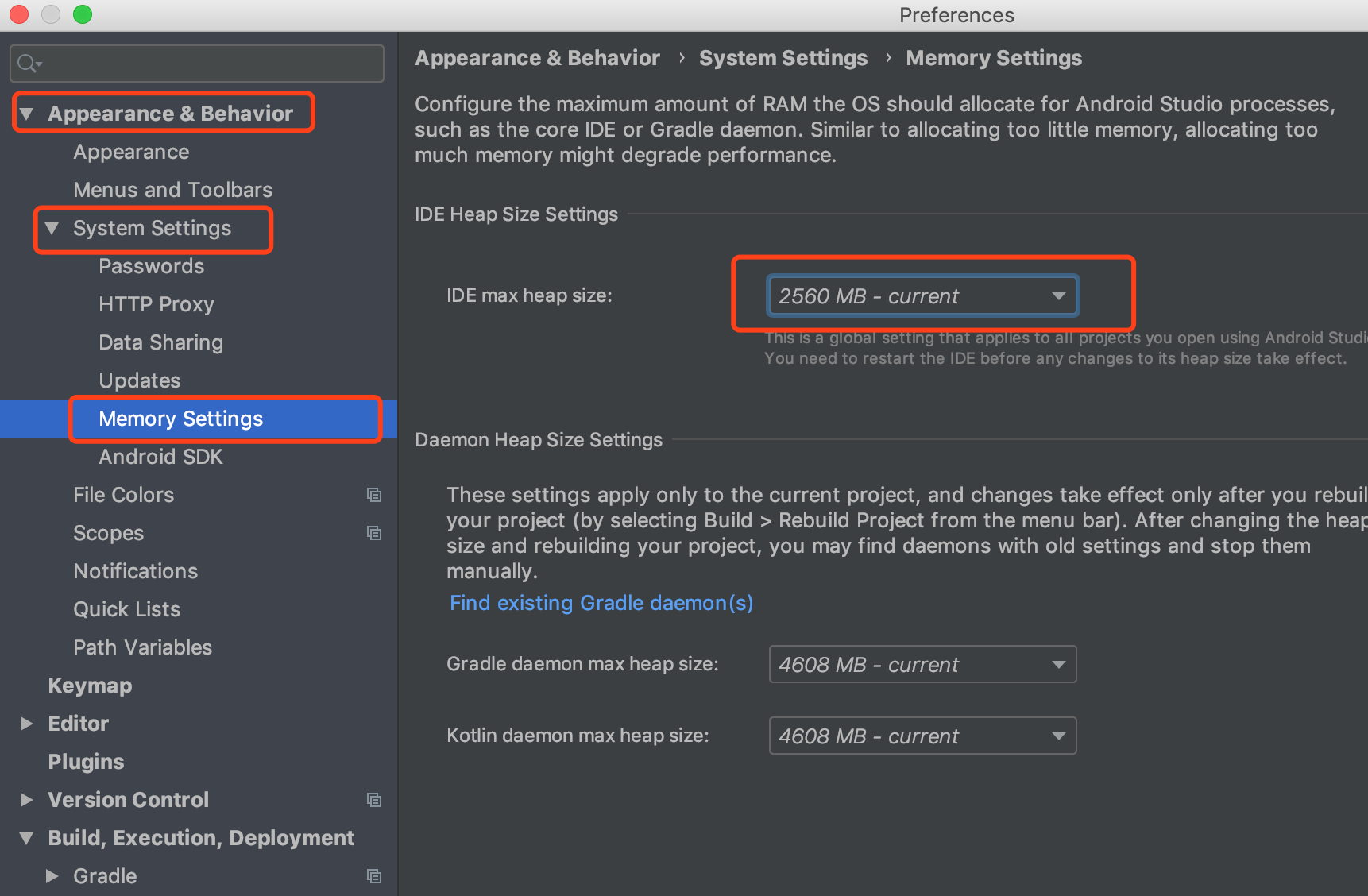Viewport: 1368px width, 896px height.
Task: Collapse the System Settings tree node
Action: coord(52,228)
